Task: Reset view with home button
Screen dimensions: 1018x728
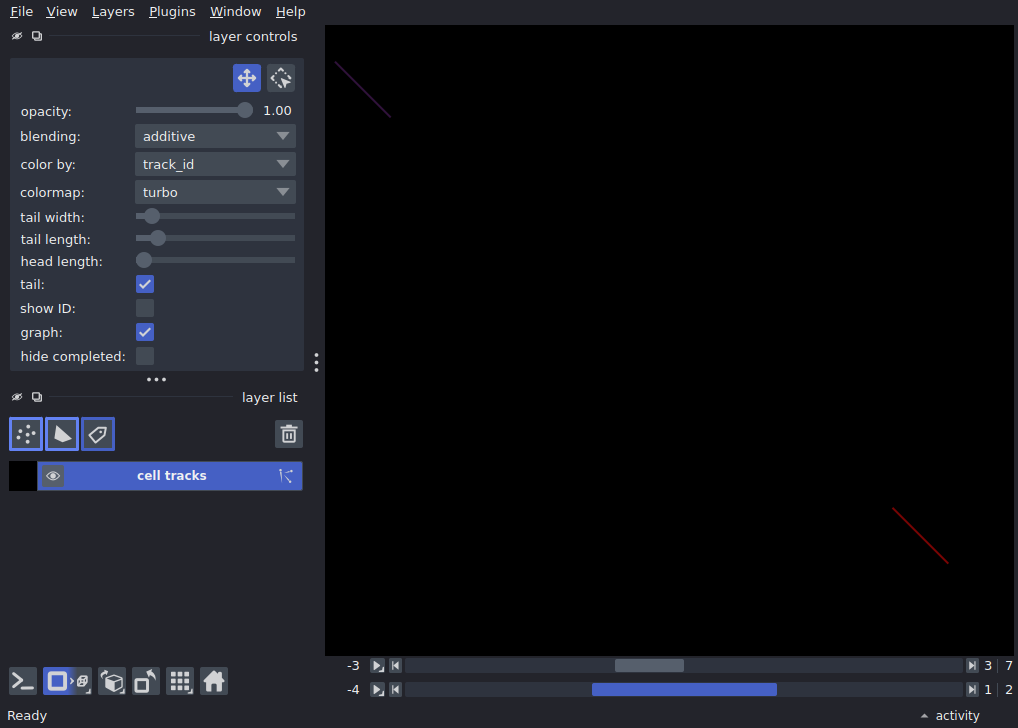Action: (214, 681)
